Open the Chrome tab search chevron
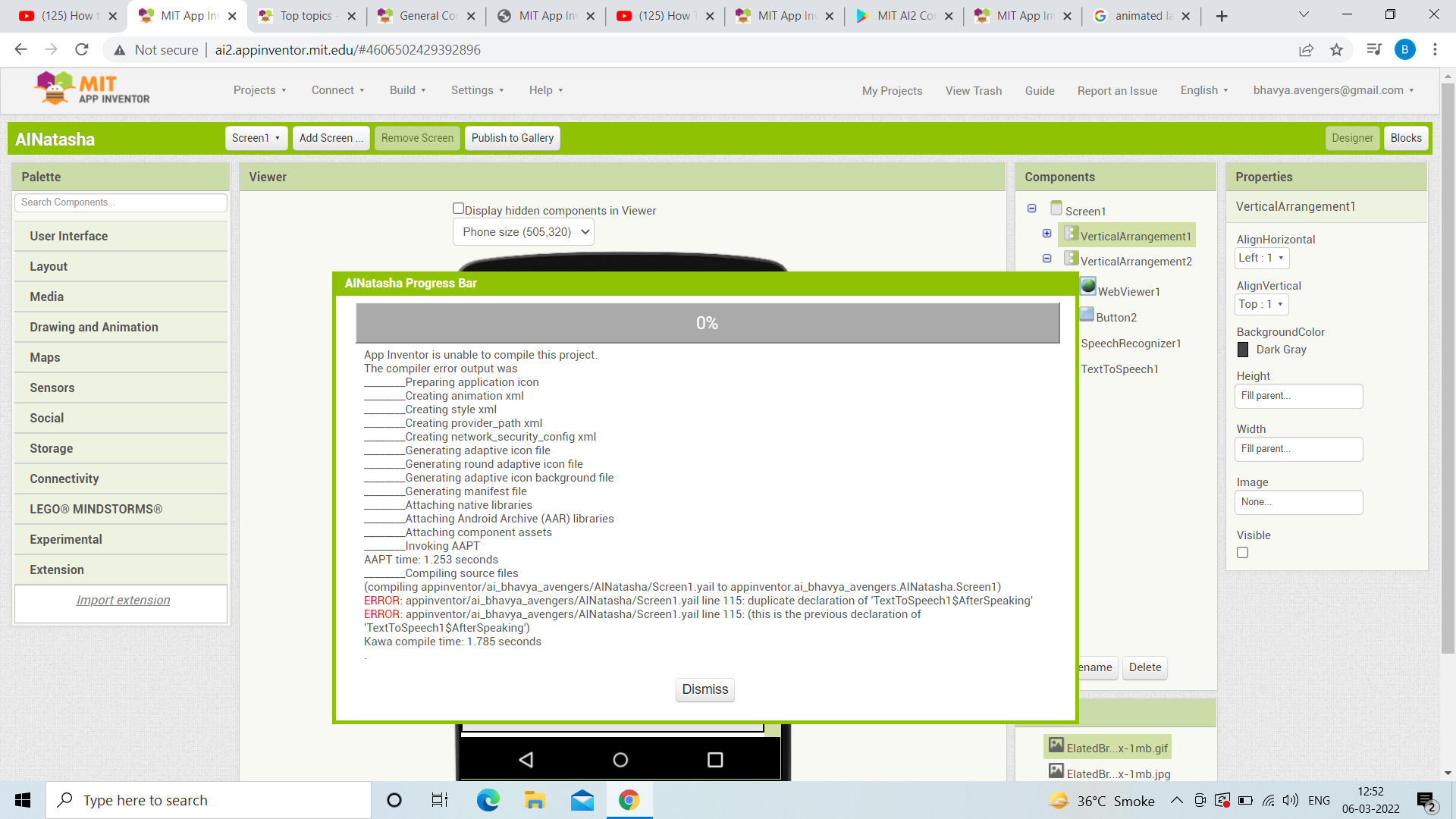 [1304, 15]
